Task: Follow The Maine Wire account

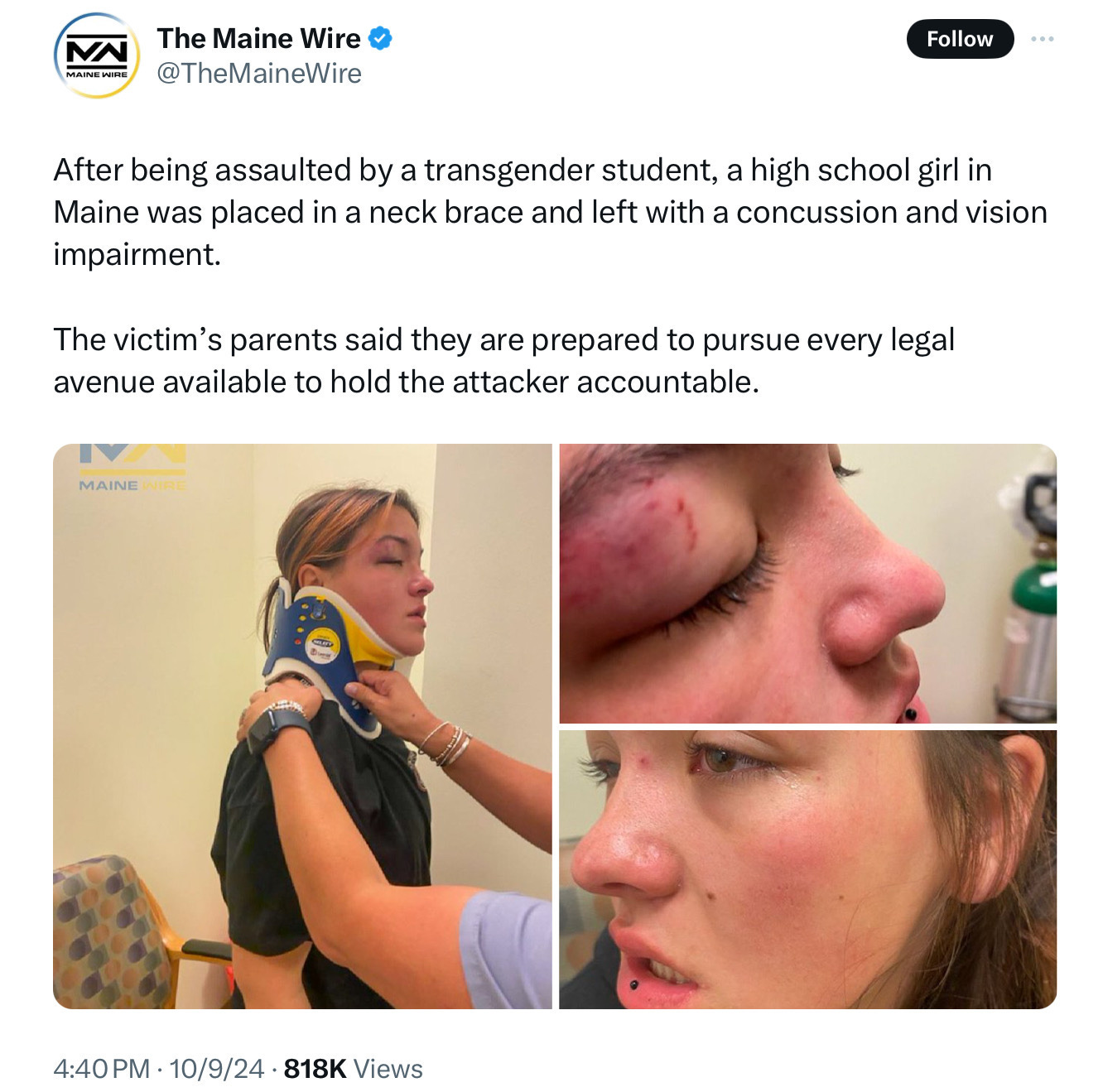Action: 960,39
